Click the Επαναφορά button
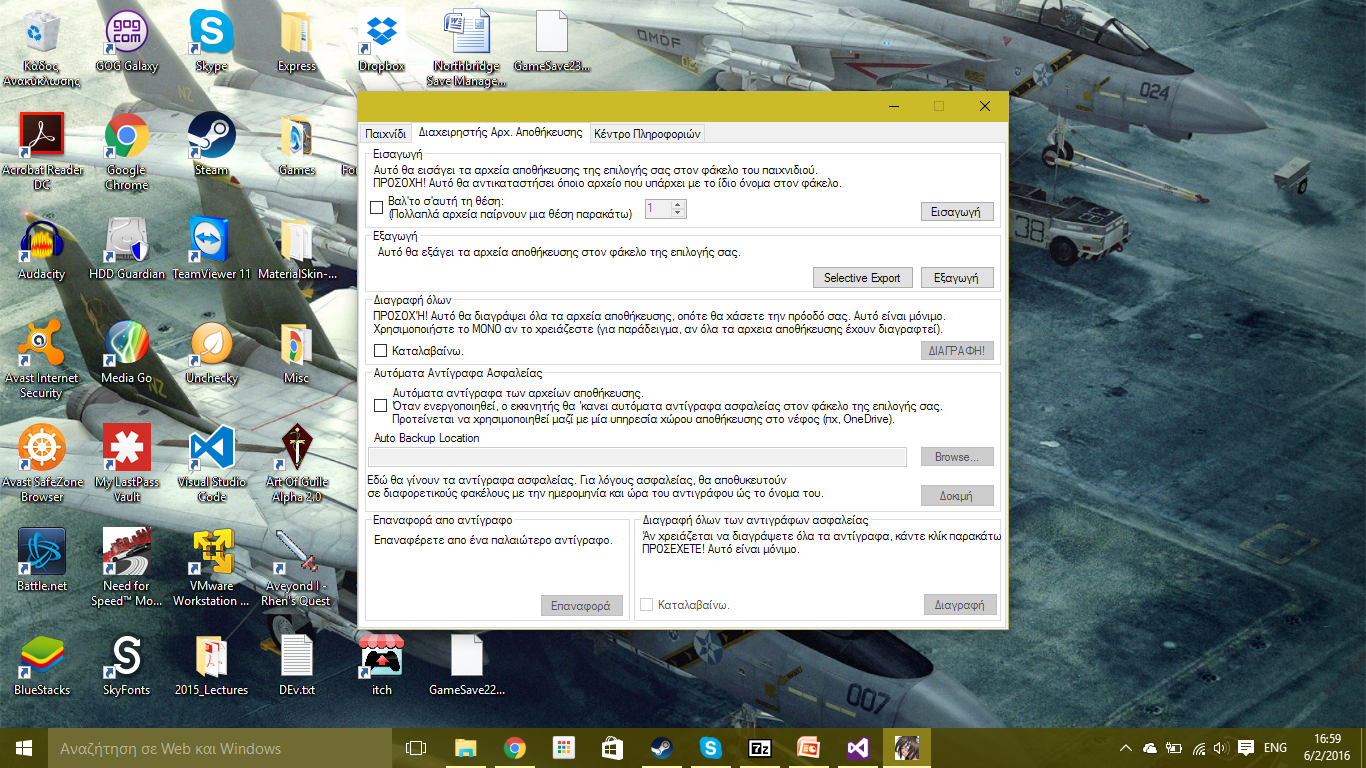This screenshot has width=1366, height=768. (581, 606)
